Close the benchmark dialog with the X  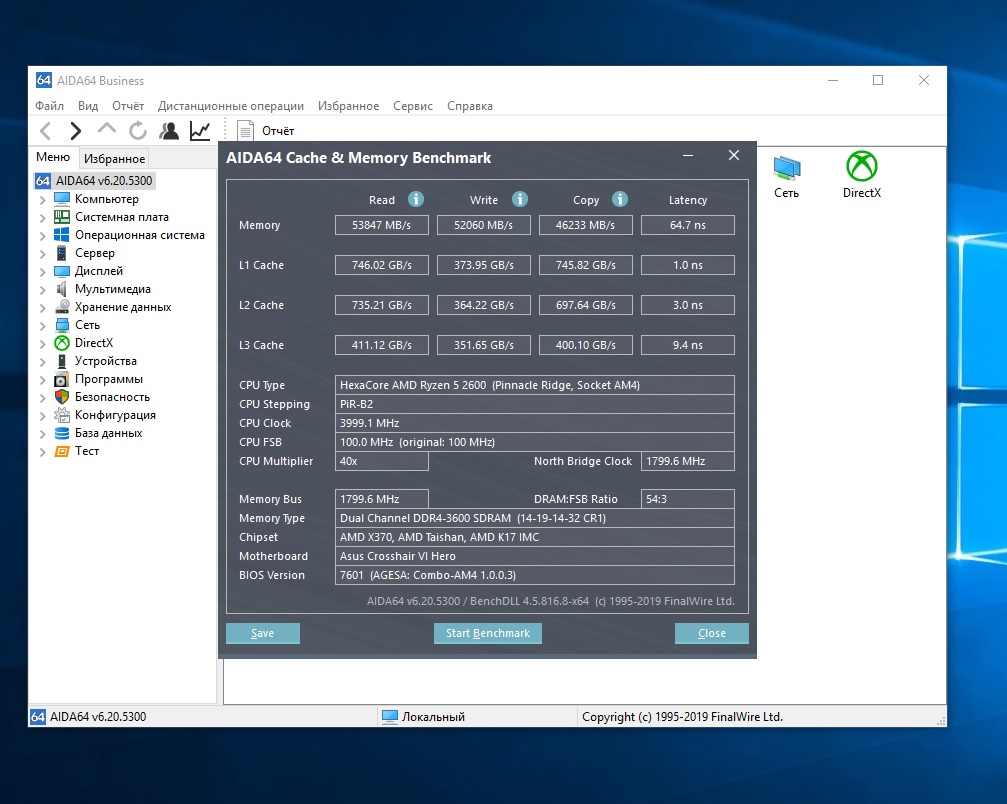734,155
